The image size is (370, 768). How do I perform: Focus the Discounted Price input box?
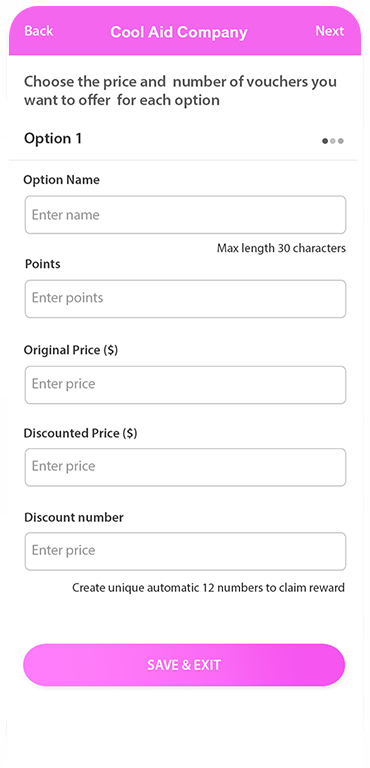point(185,467)
